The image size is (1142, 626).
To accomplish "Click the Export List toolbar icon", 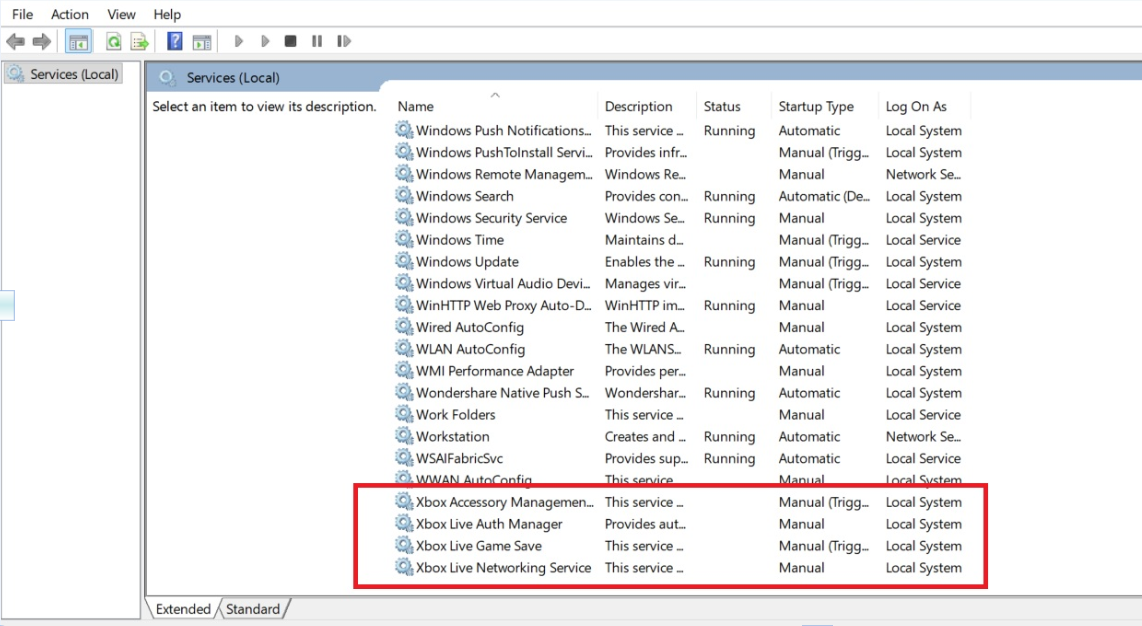I will tap(140, 42).
